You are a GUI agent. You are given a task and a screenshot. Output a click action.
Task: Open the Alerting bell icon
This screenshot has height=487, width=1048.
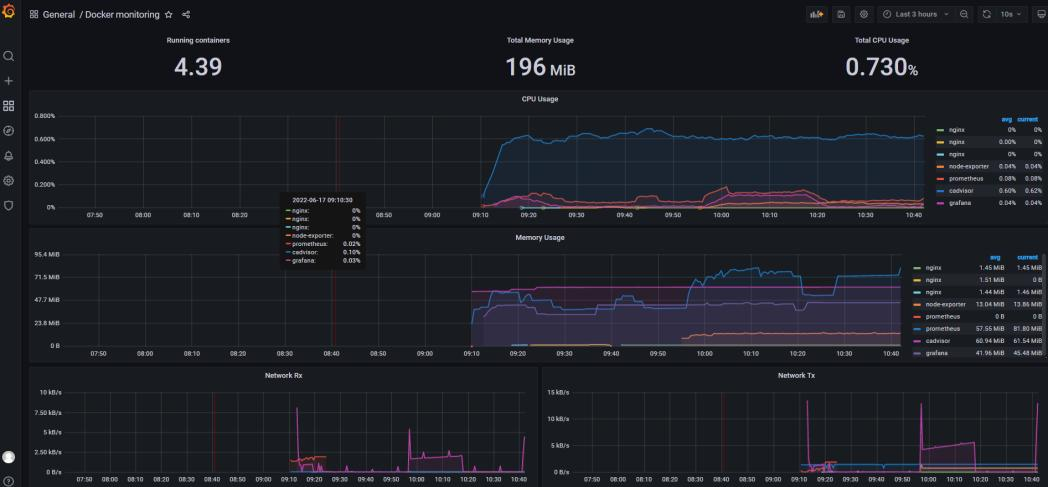(x=9, y=156)
